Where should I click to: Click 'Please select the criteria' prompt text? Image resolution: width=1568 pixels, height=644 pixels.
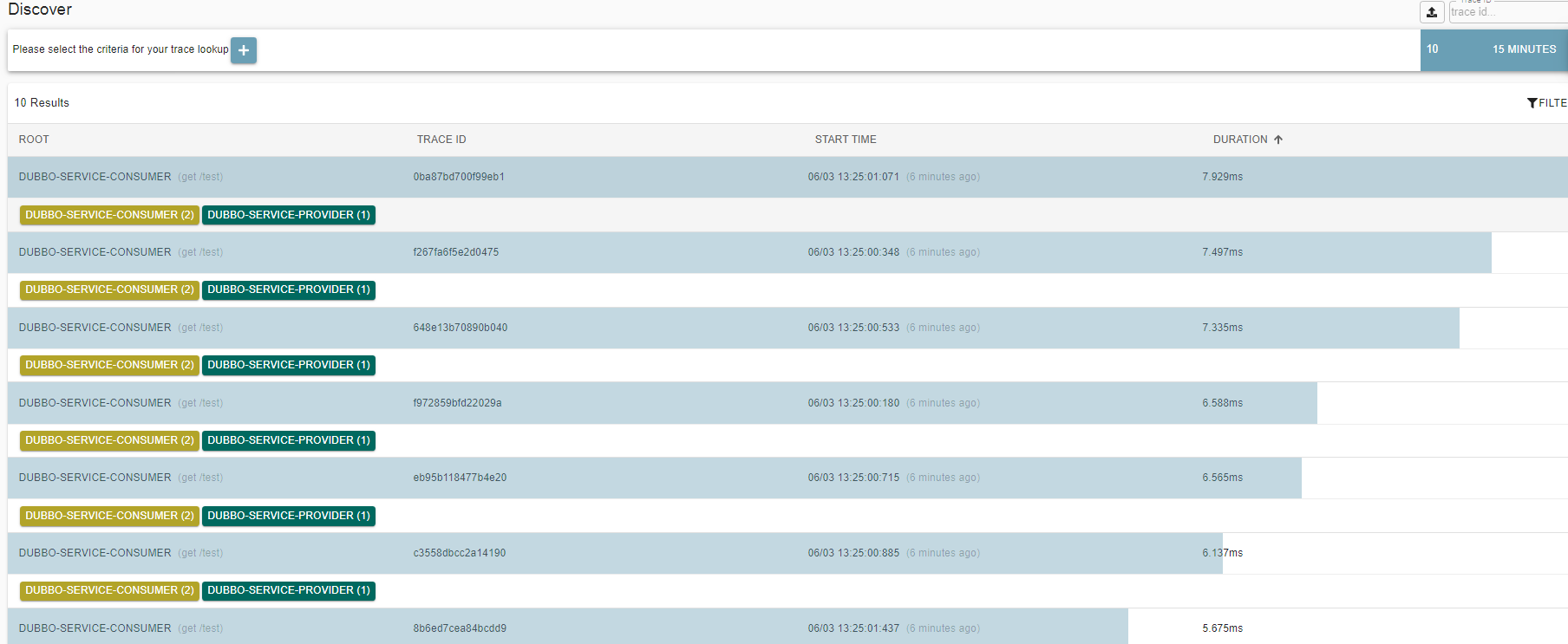121,49
